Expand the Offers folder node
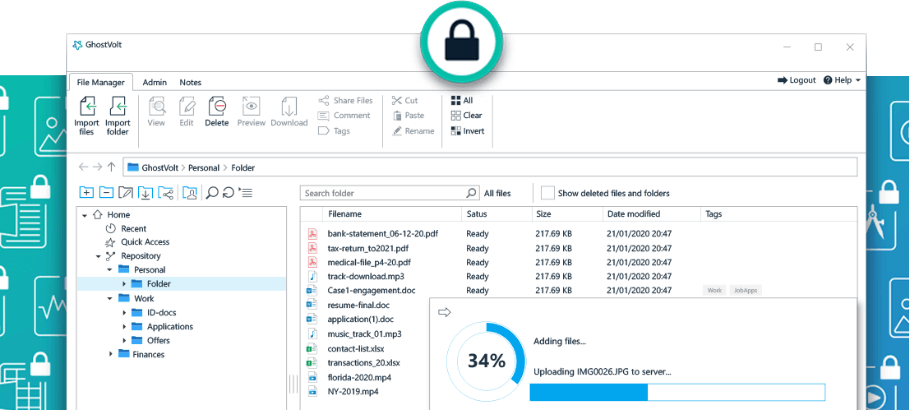Viewport: 909px width, 410px height. pyautogui.click(x=123, y=340)
